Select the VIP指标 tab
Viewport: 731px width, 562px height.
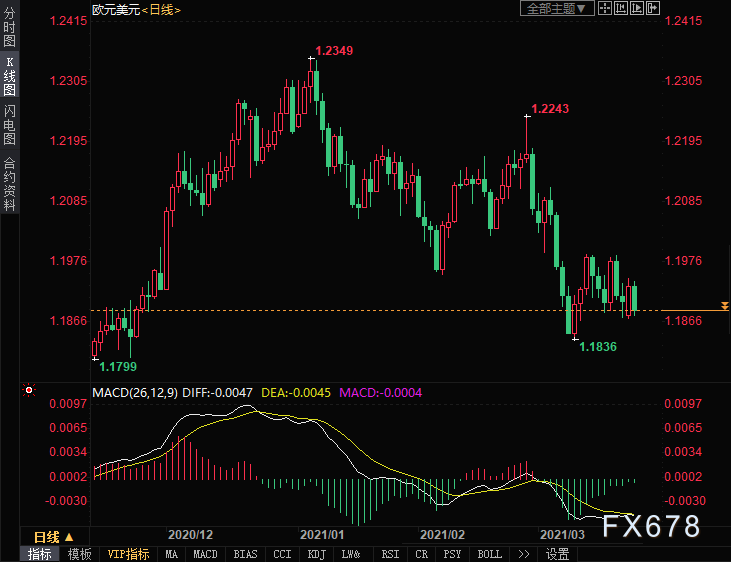pos(128,554)
